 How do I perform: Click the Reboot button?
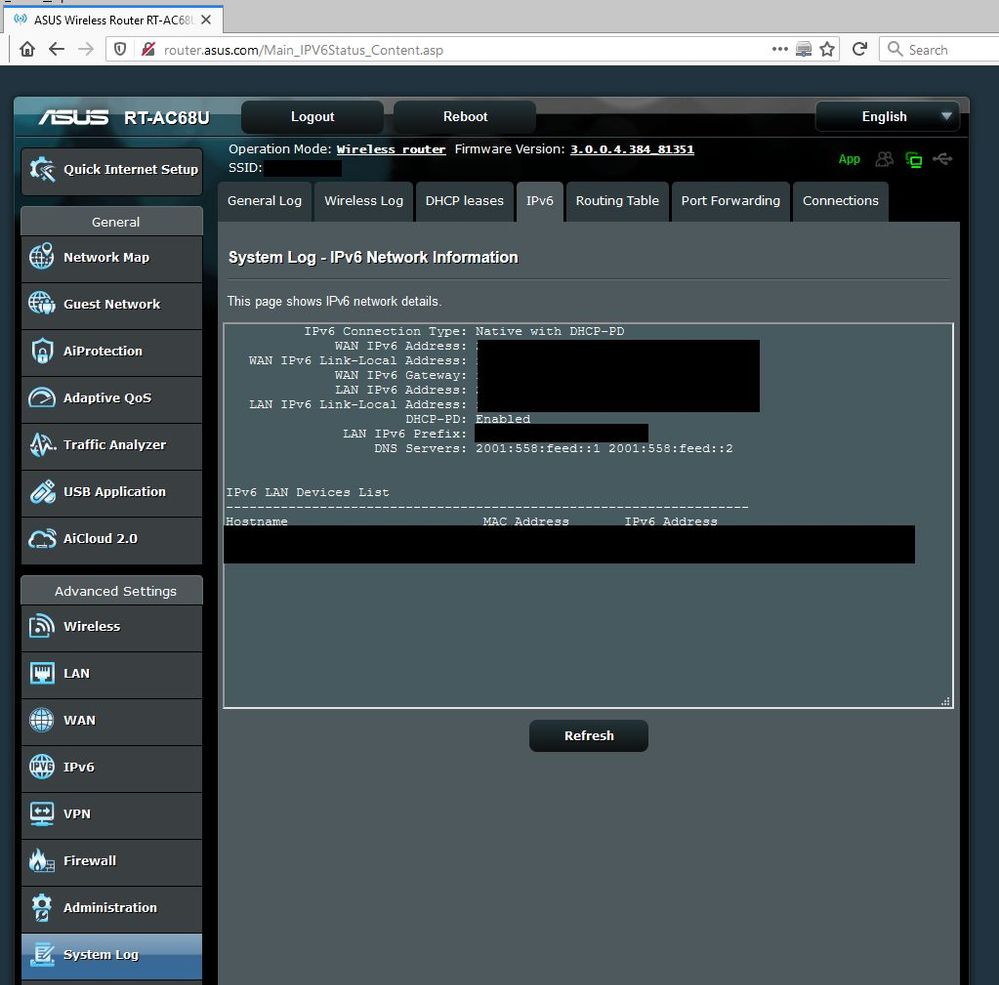point(465,117)
